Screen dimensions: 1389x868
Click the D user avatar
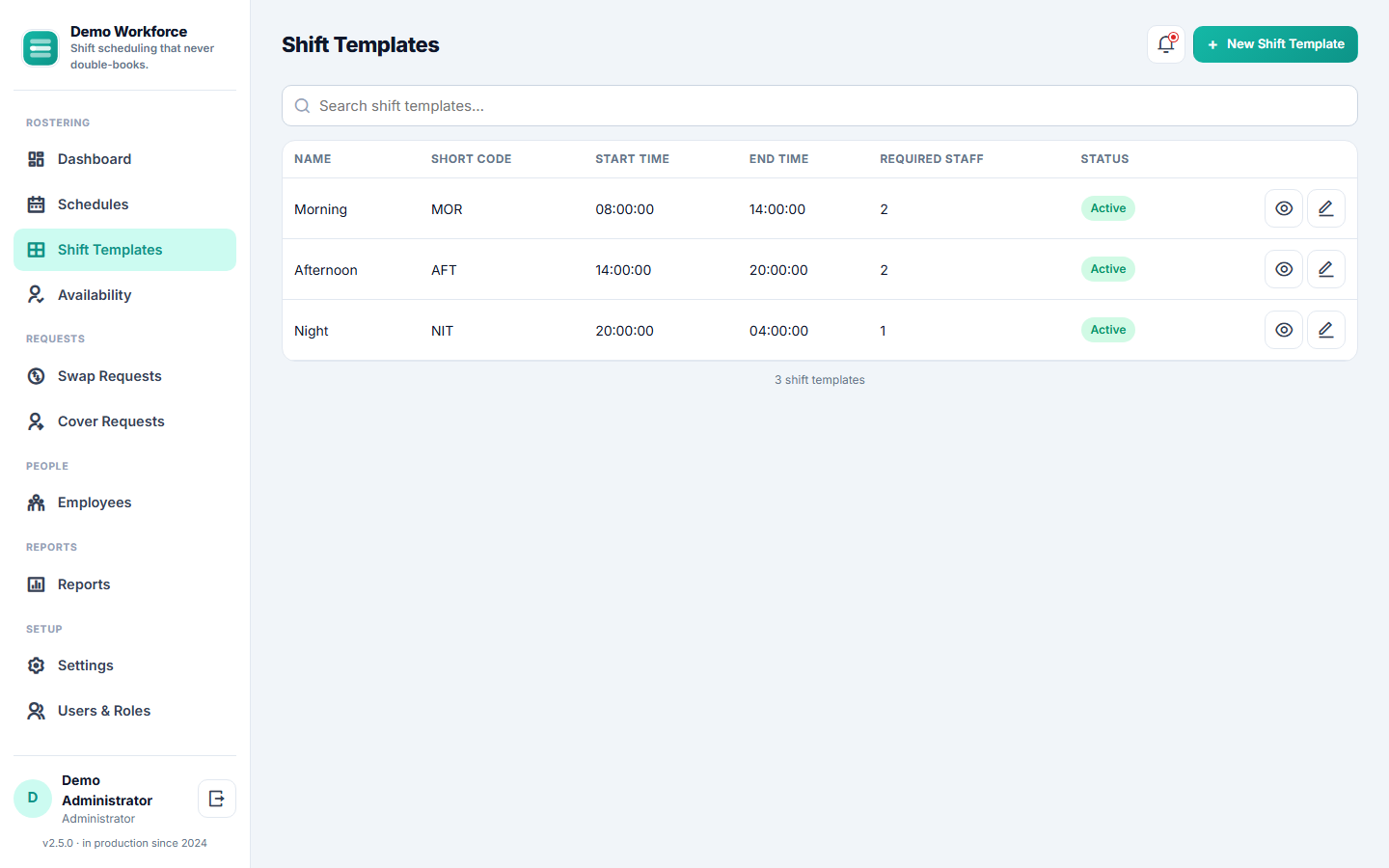[x=33, y=799]
